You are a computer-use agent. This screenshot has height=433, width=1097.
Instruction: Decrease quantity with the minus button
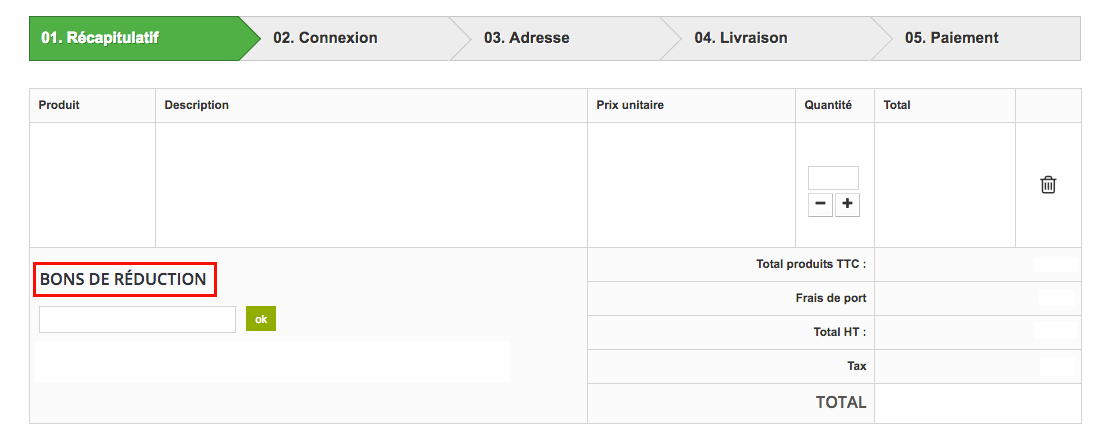820,204
